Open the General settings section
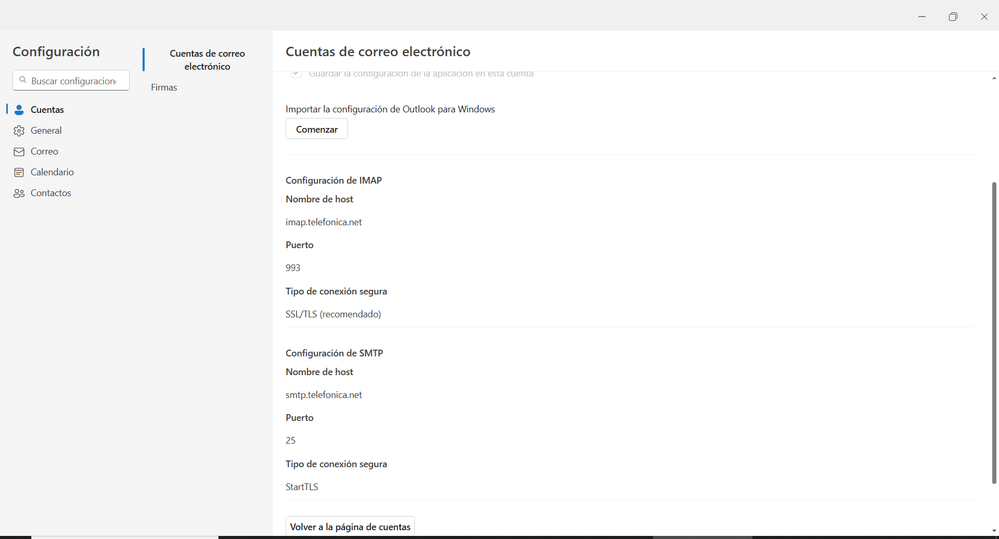 click(38, 131)
